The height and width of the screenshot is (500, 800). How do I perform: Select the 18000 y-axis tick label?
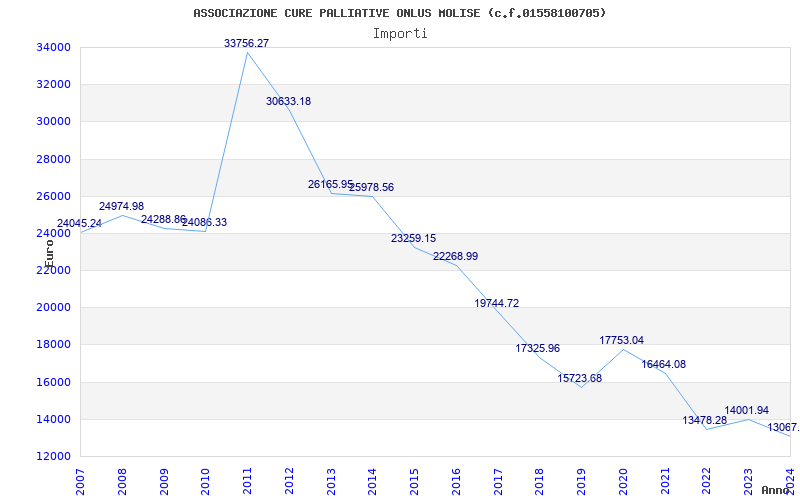tap(53, 345)
